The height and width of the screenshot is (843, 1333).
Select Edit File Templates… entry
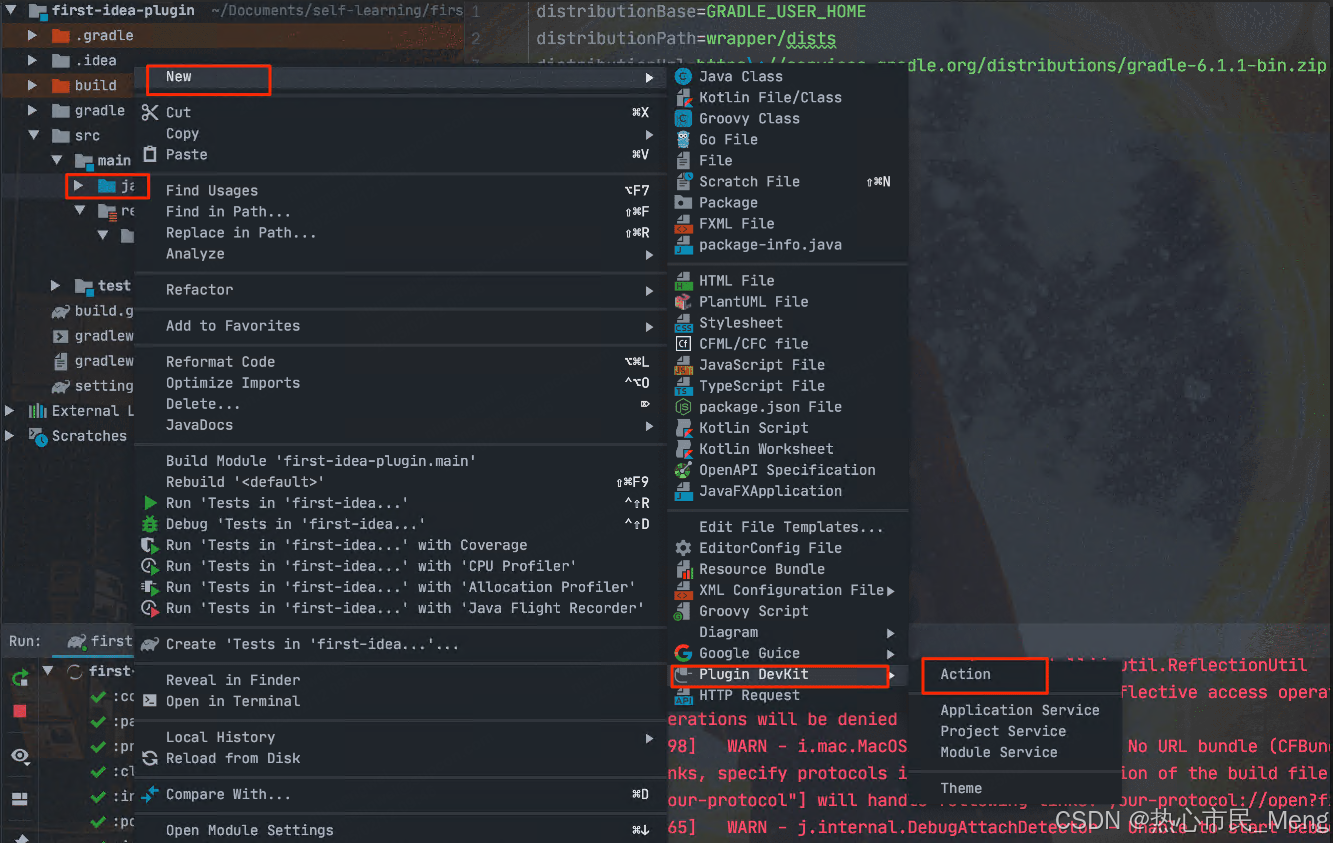click(x=787, y=527)
